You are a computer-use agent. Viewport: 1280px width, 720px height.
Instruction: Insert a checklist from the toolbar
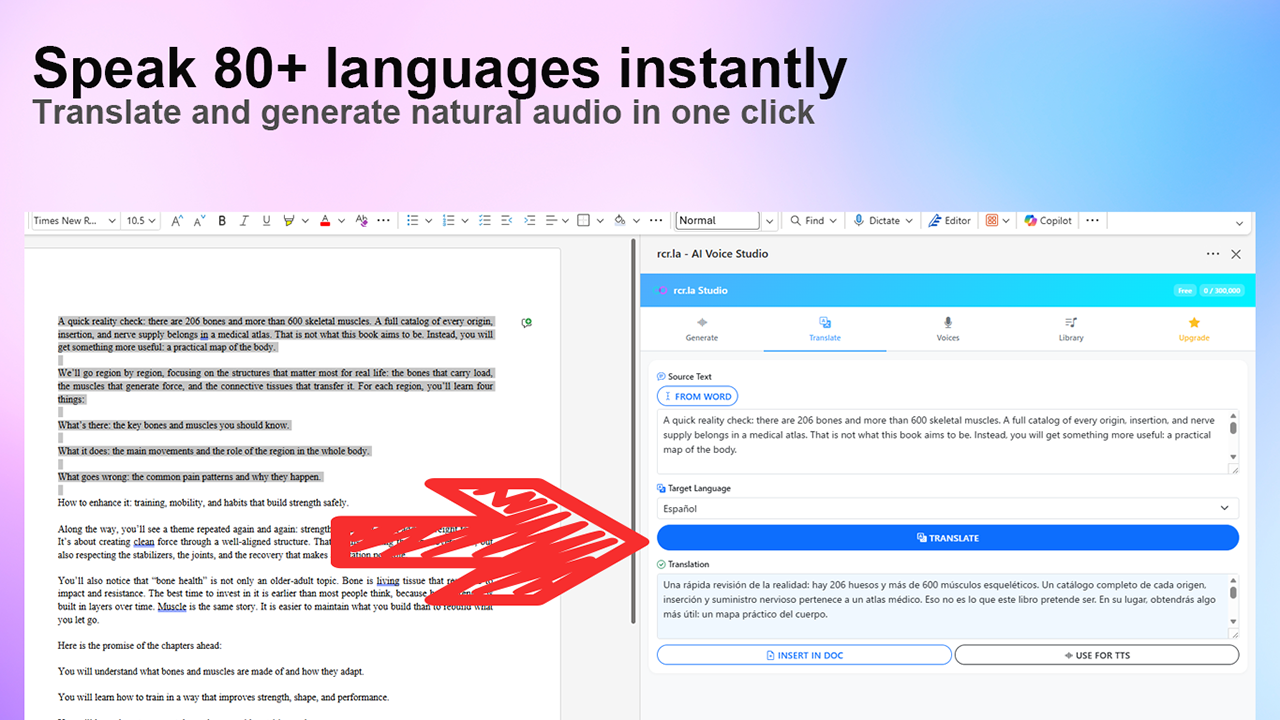[484, 221]
